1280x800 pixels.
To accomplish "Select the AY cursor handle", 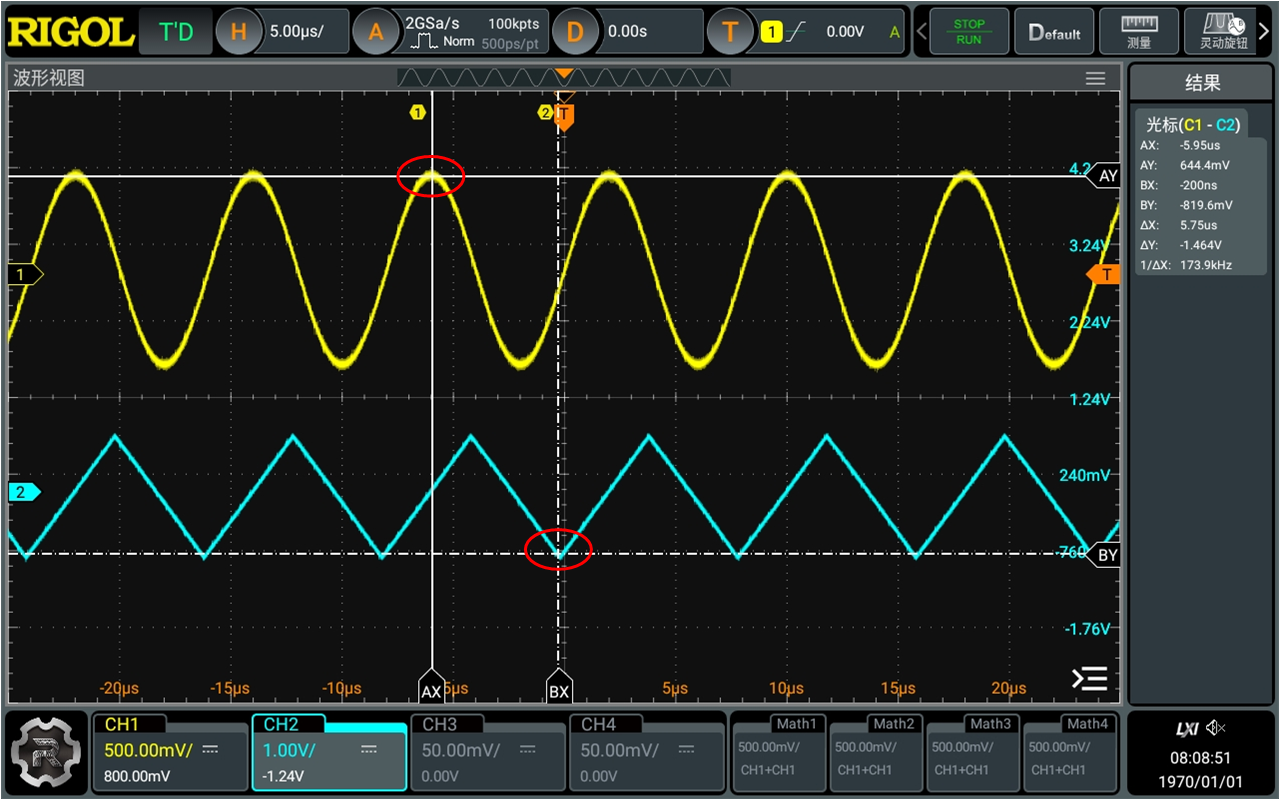I will 1105,176.
